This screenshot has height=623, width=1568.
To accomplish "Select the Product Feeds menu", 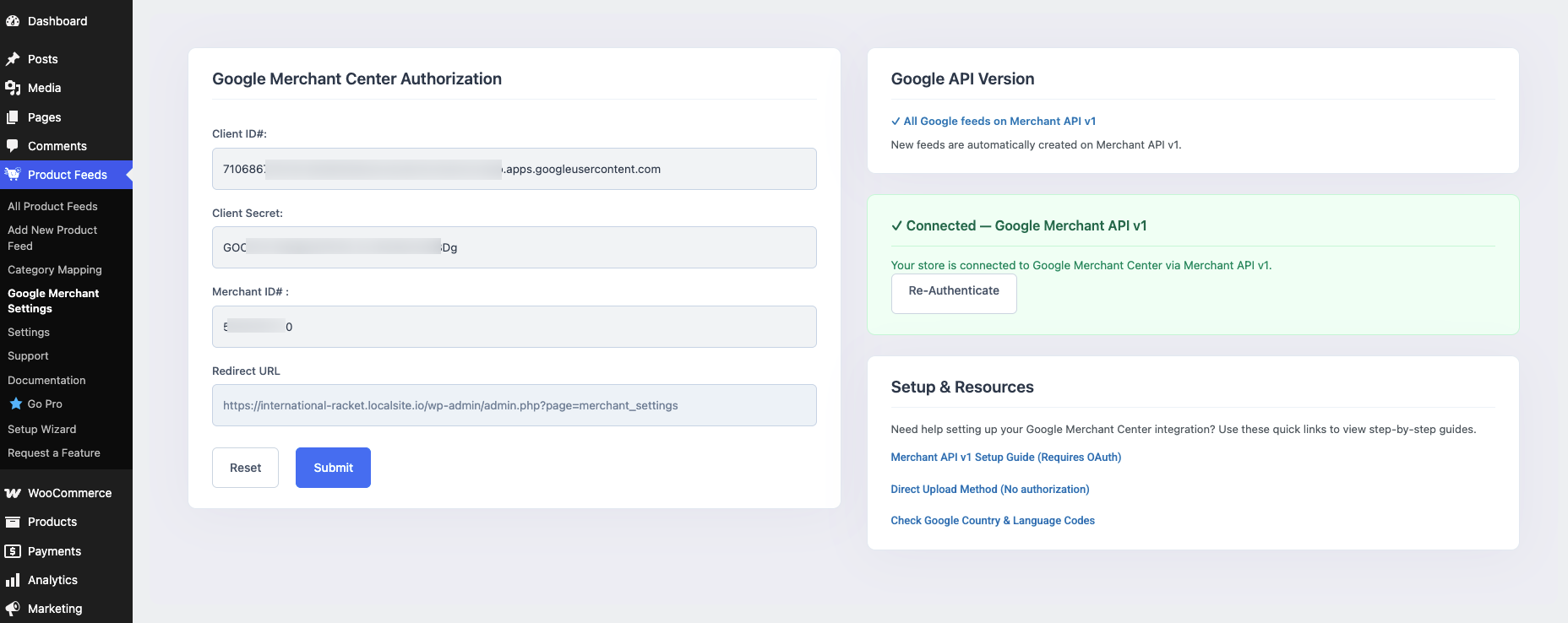I will [66, 175].
